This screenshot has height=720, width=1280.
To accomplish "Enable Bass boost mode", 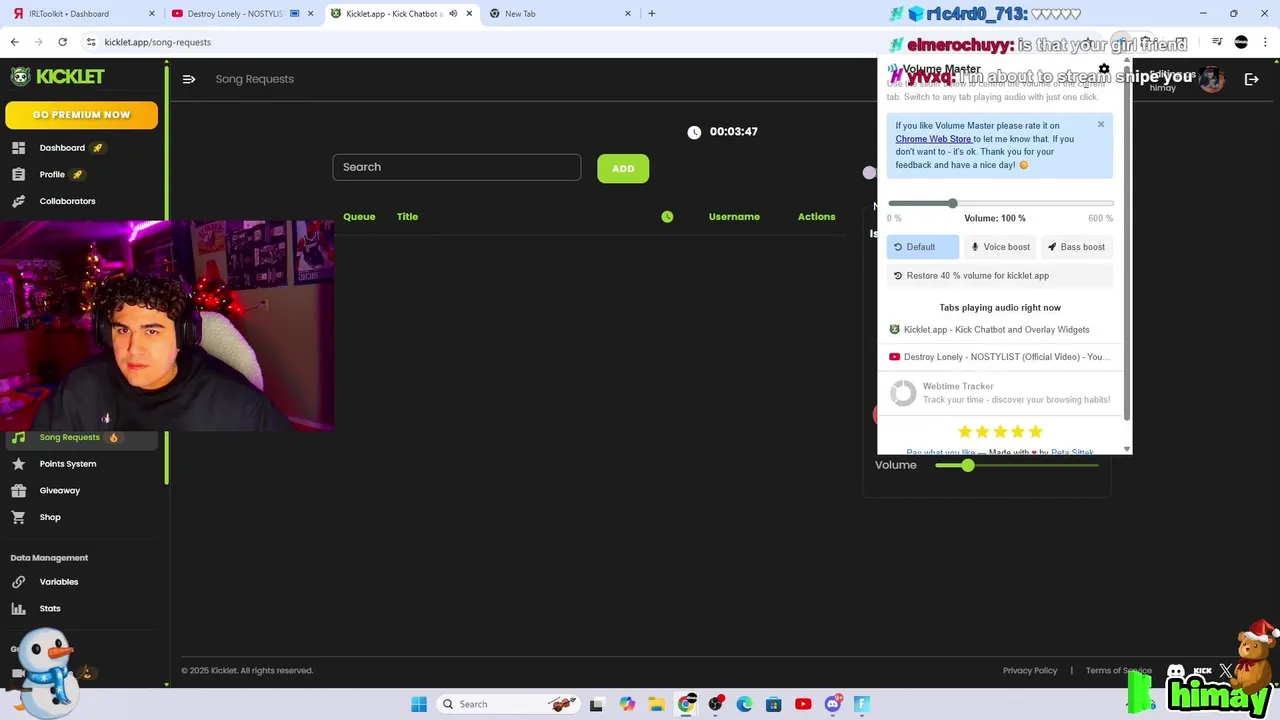I will (x=1077, y=247).
